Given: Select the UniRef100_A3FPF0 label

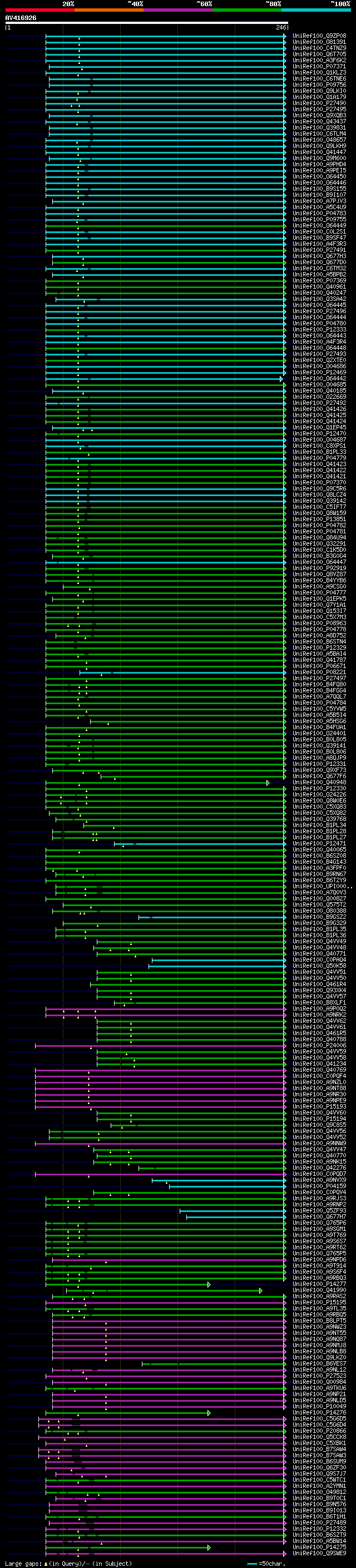Looking at the screenshot, I should click(x=319, y=867).
